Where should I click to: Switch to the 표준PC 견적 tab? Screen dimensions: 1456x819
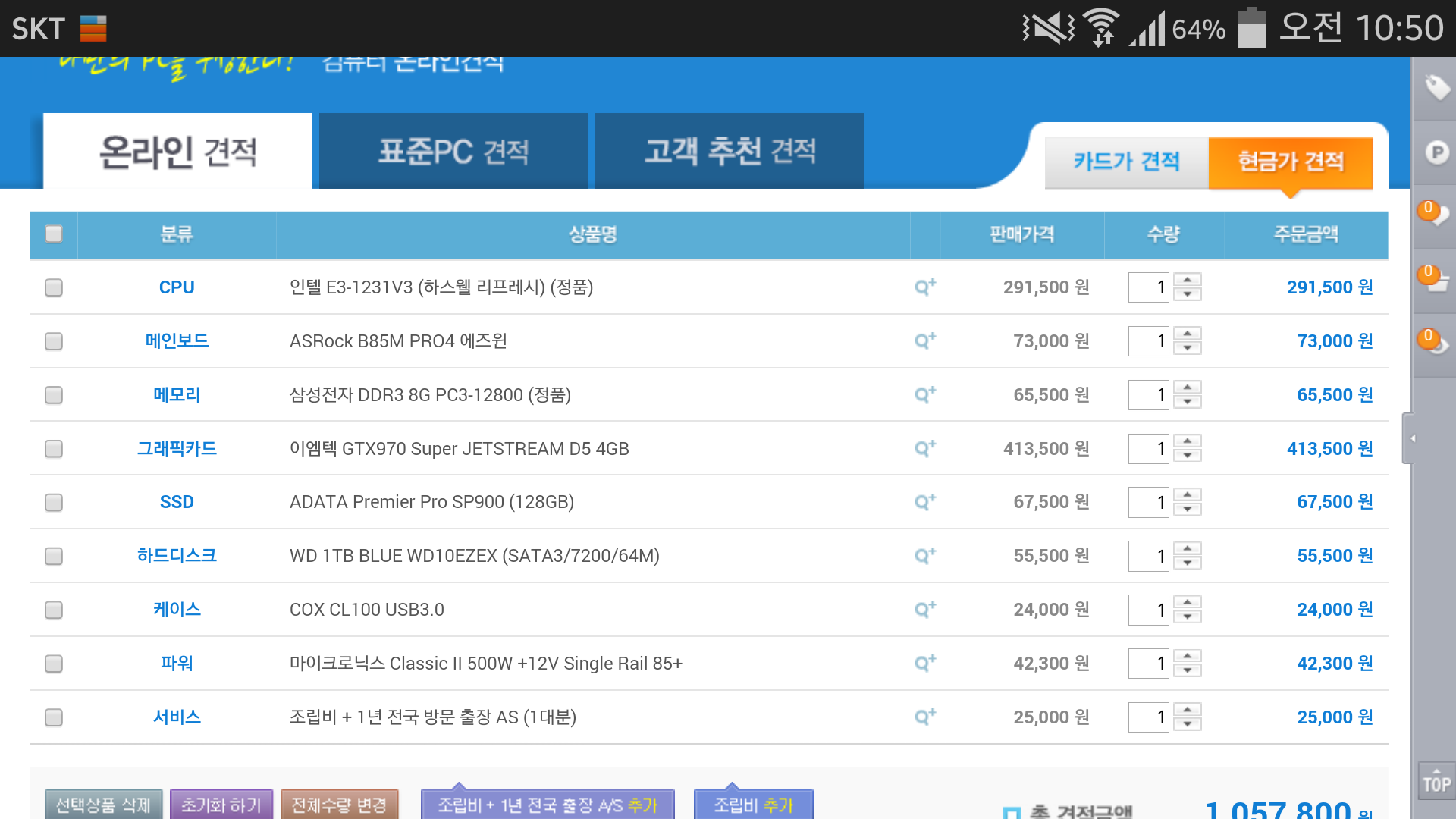point(453,152)
